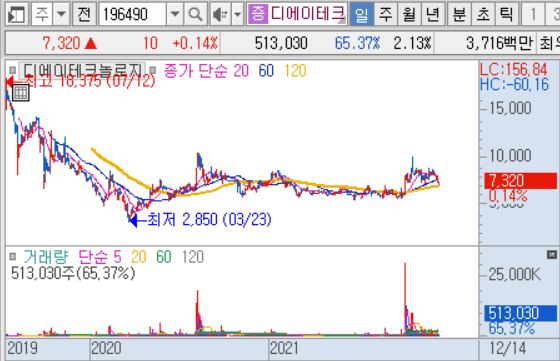Screen dimensions: 560x361
Task: Click the 3,716백만 trading value
Action: [x=499, y=44]
